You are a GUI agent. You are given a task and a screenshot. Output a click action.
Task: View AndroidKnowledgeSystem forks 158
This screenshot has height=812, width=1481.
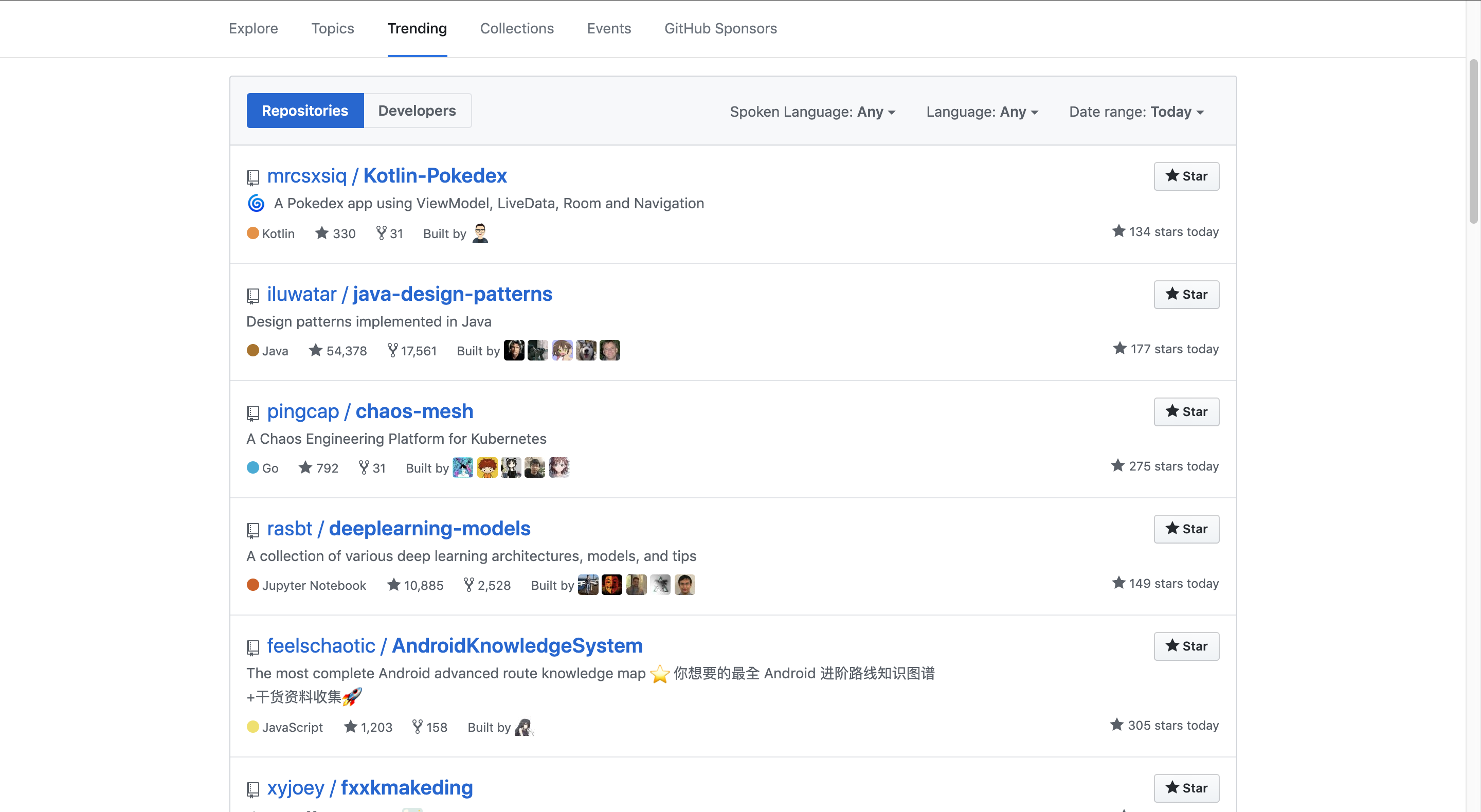[x=430, y=728]
